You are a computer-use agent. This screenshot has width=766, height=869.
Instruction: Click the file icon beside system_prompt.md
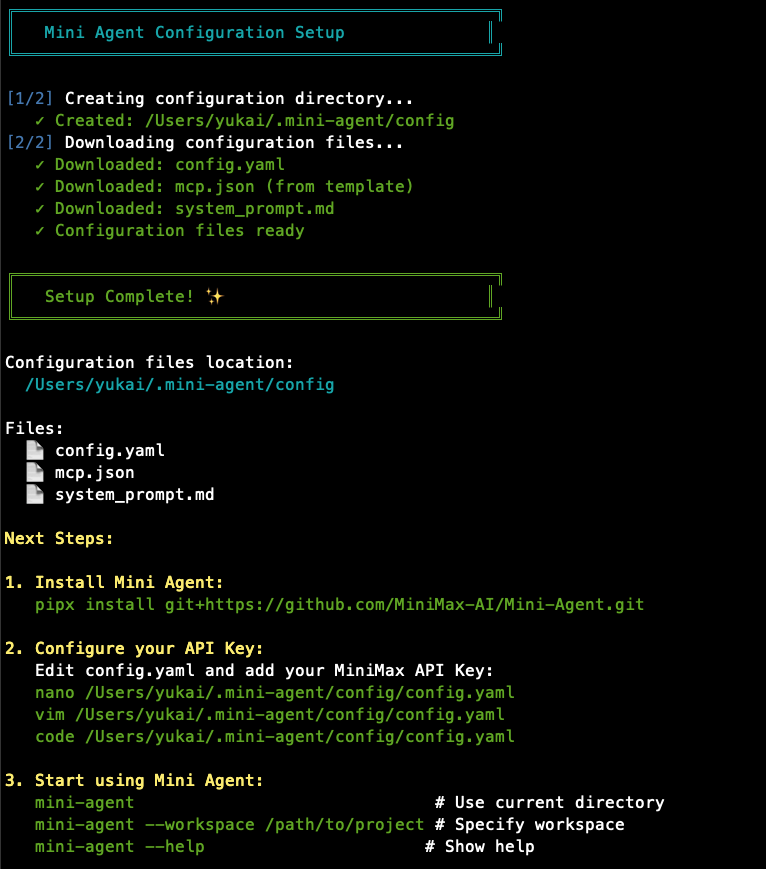35,494
